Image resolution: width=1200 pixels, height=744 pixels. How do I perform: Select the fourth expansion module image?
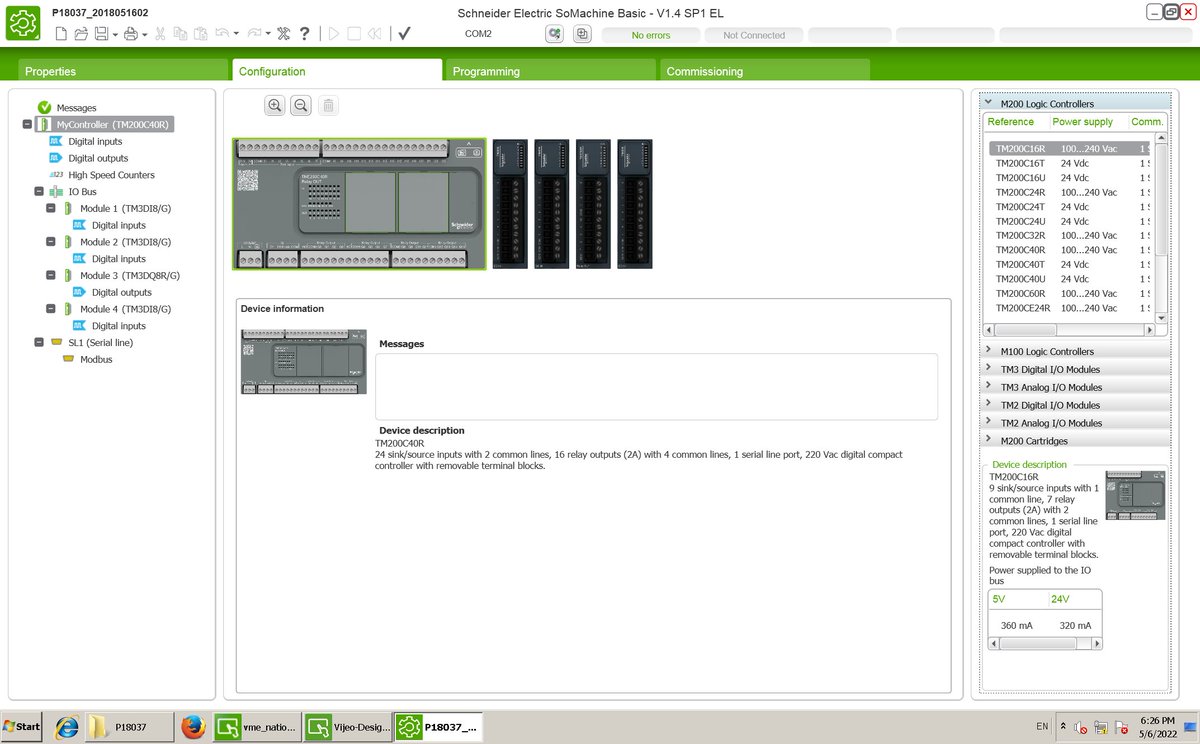(635, 204)
